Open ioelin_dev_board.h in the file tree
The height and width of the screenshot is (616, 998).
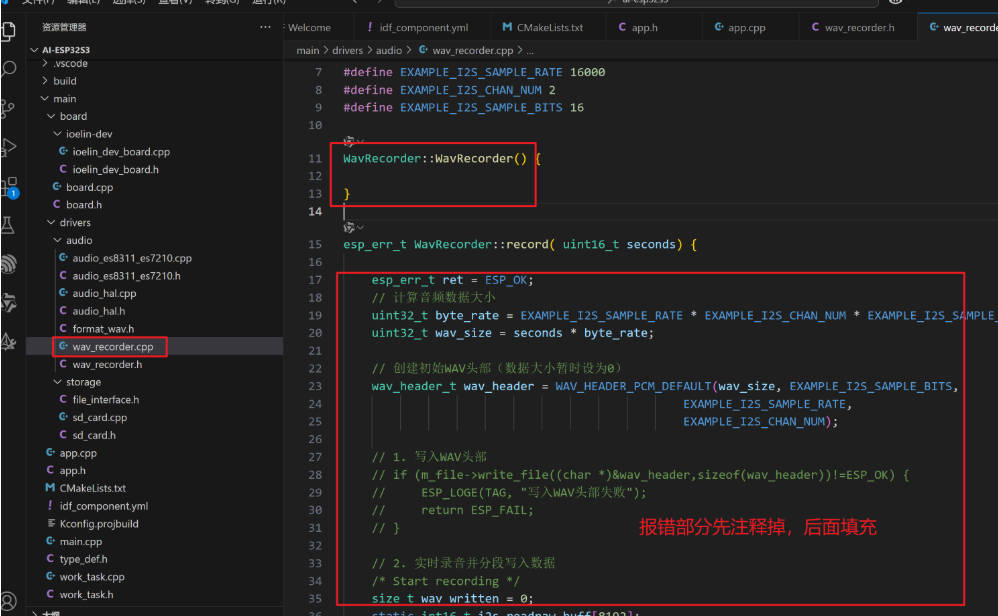[115, 169]
